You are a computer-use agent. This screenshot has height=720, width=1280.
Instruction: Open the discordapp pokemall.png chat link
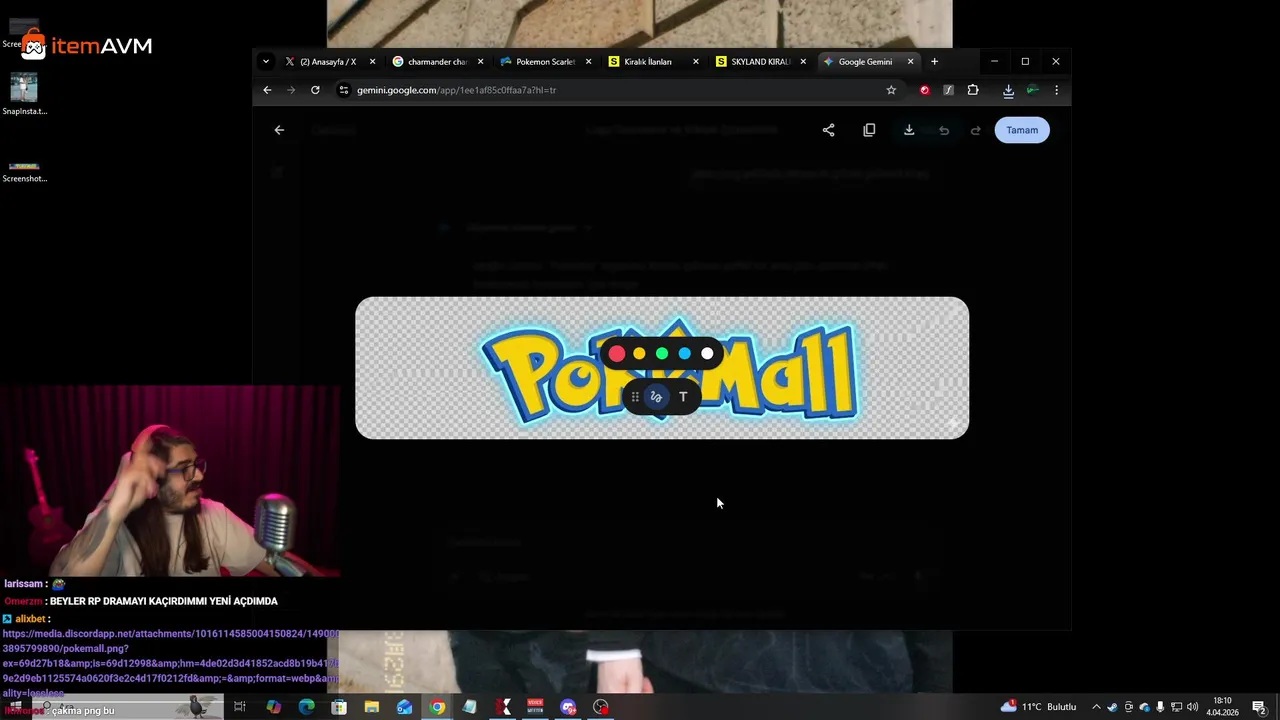pos(170,663)
